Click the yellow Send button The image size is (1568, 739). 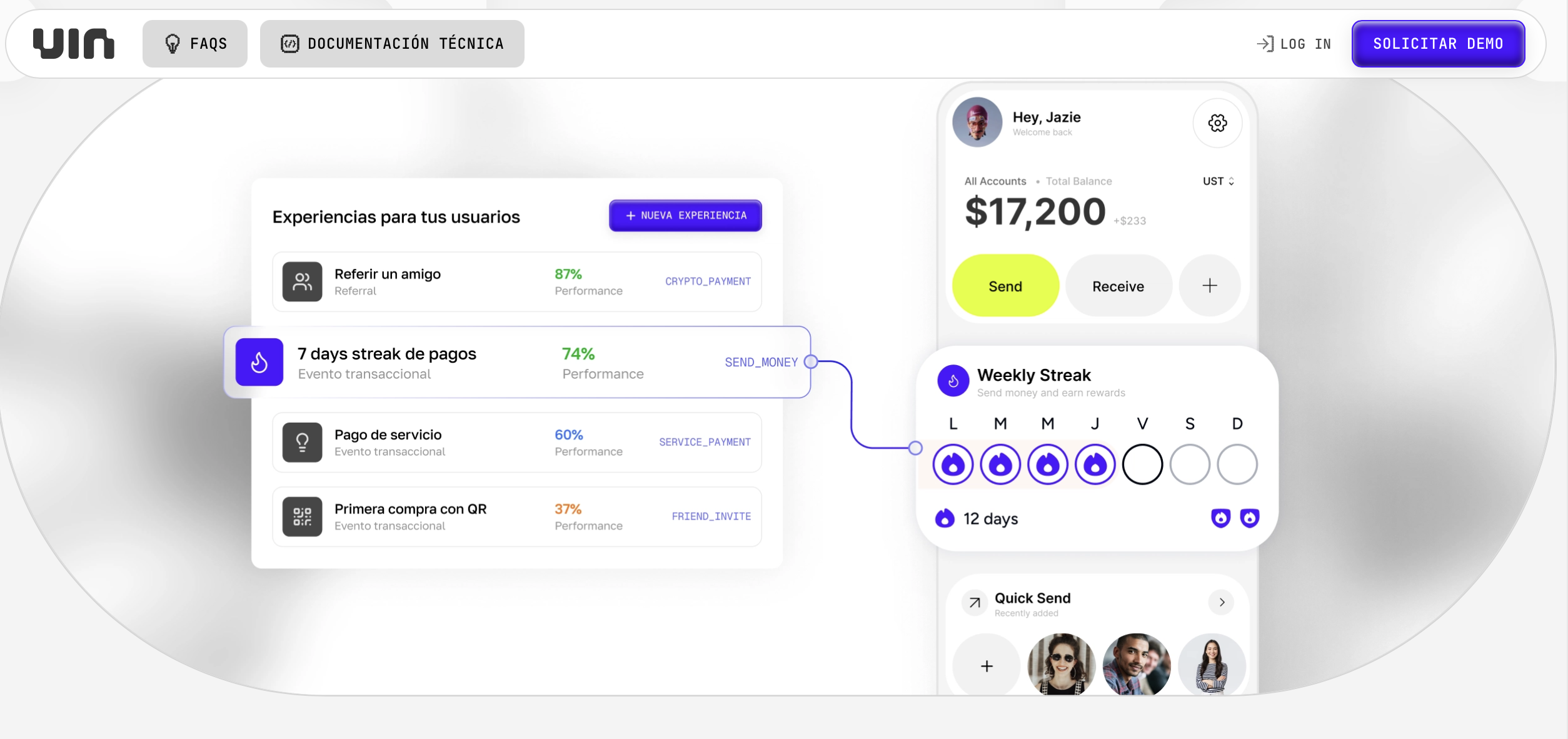pyautogui.click(x=1005, y=286)
